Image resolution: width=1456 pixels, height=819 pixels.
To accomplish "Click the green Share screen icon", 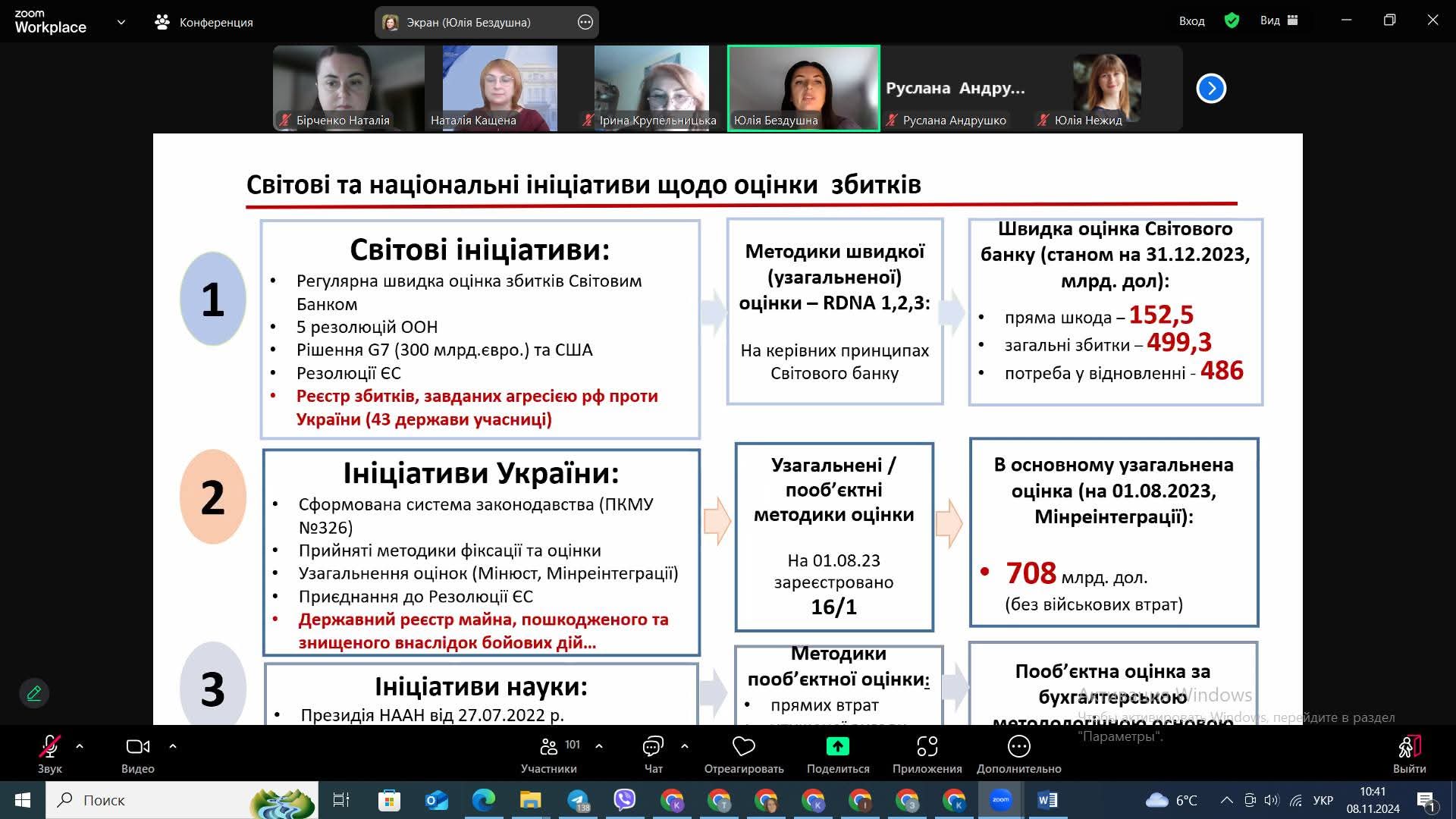I will [837, 747].
